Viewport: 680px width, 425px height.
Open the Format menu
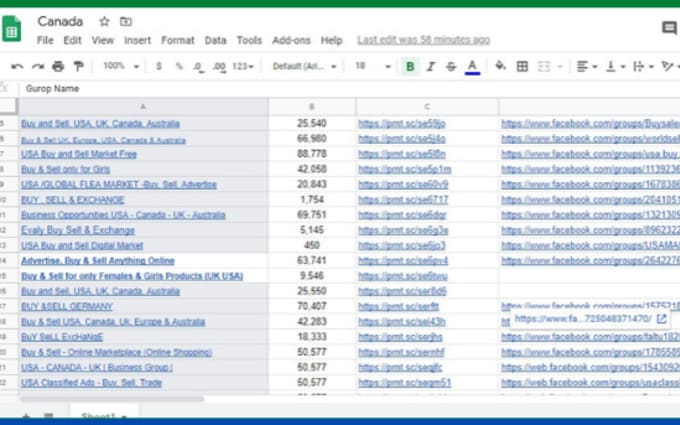tap(178, 40)
